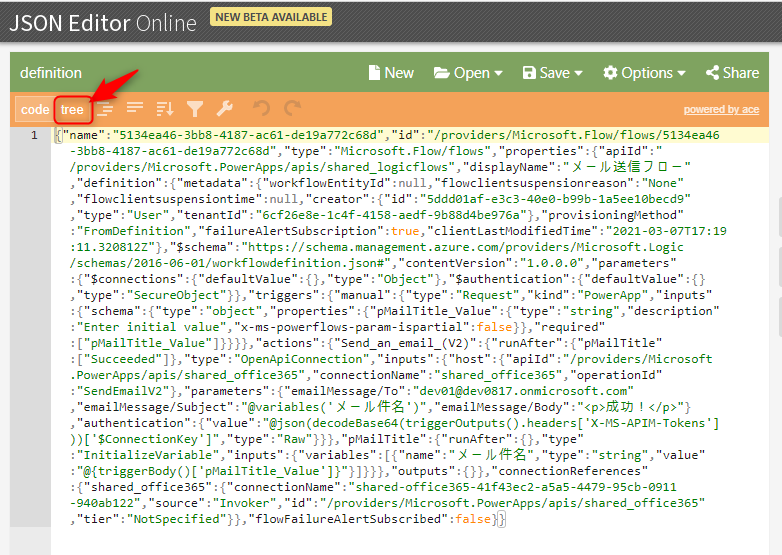Create a New document
Viewport: 782px width, 555px height.
coord(391,73)
